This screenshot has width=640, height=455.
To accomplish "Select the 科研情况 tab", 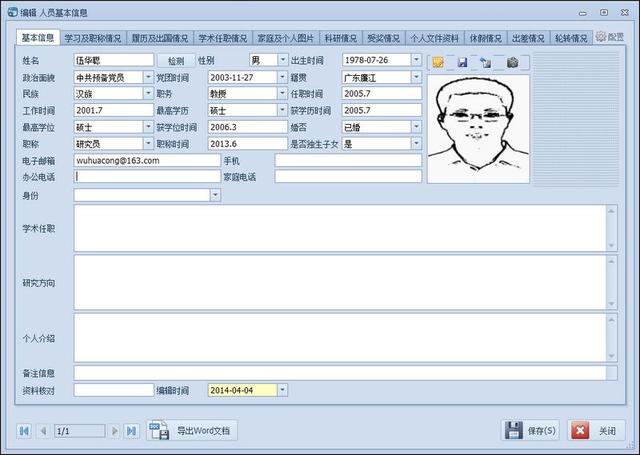I will coord(341,38).
